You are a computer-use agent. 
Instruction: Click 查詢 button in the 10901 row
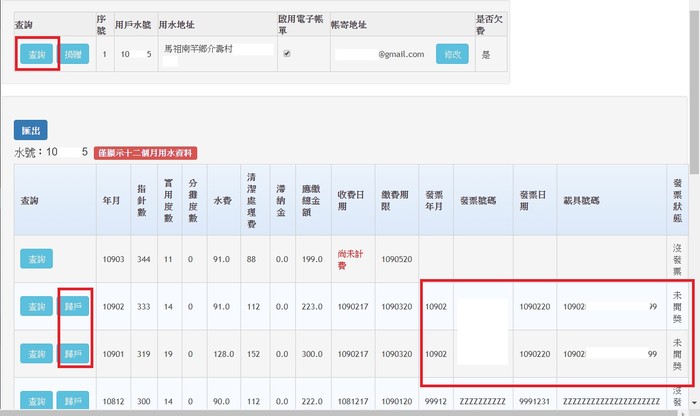click(x=37, y=352)
